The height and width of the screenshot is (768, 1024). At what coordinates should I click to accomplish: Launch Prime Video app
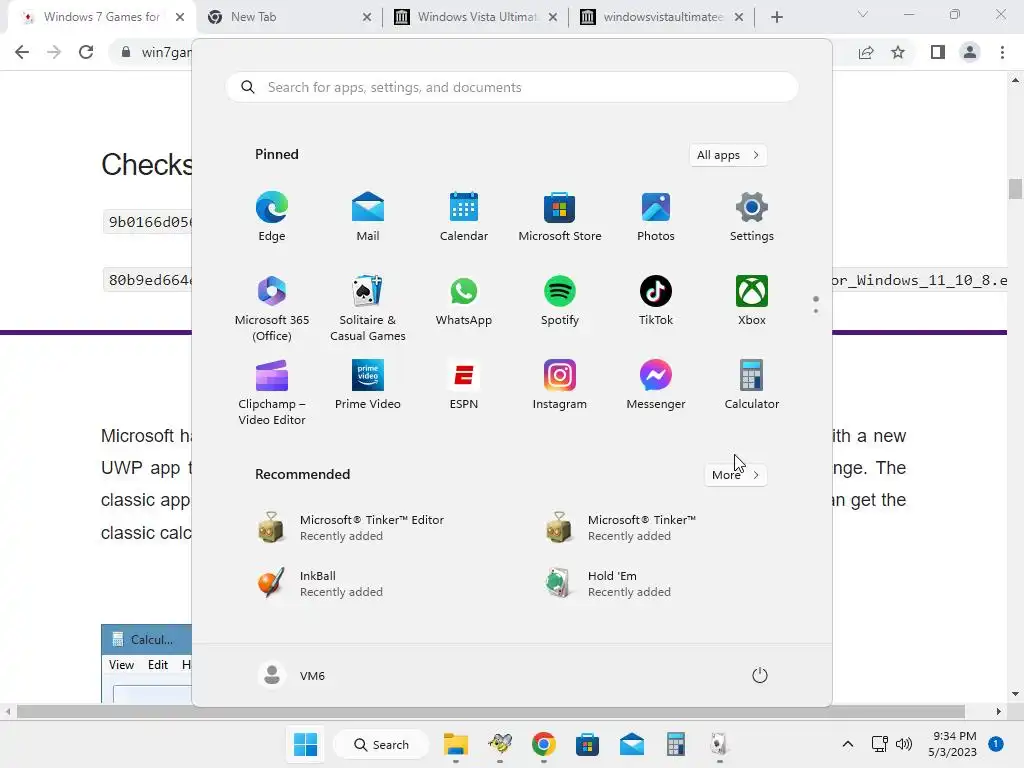pyautogui.click(x=368, y=385)
